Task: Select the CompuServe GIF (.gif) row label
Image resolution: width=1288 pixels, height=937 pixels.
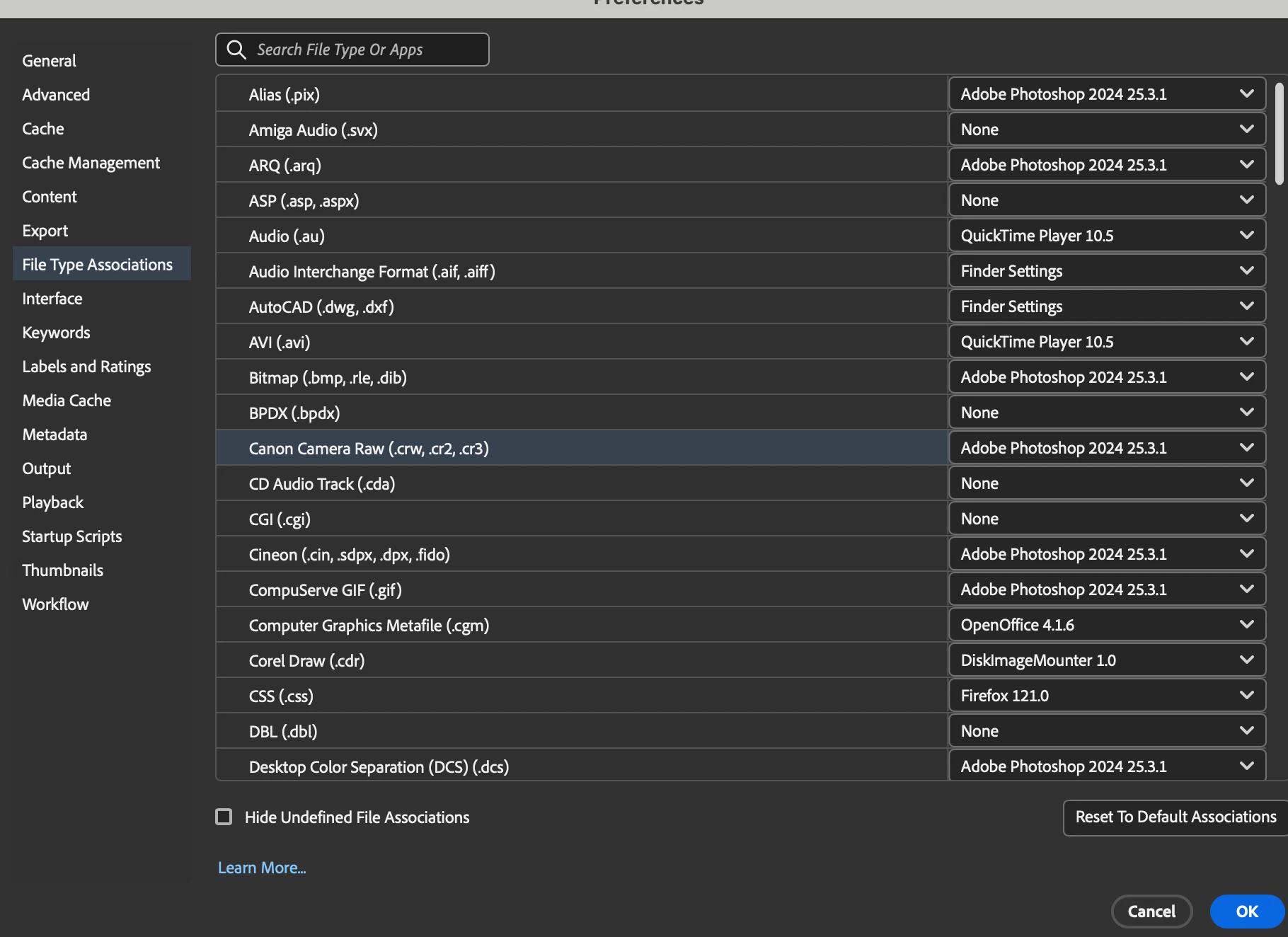Action: 326,590
